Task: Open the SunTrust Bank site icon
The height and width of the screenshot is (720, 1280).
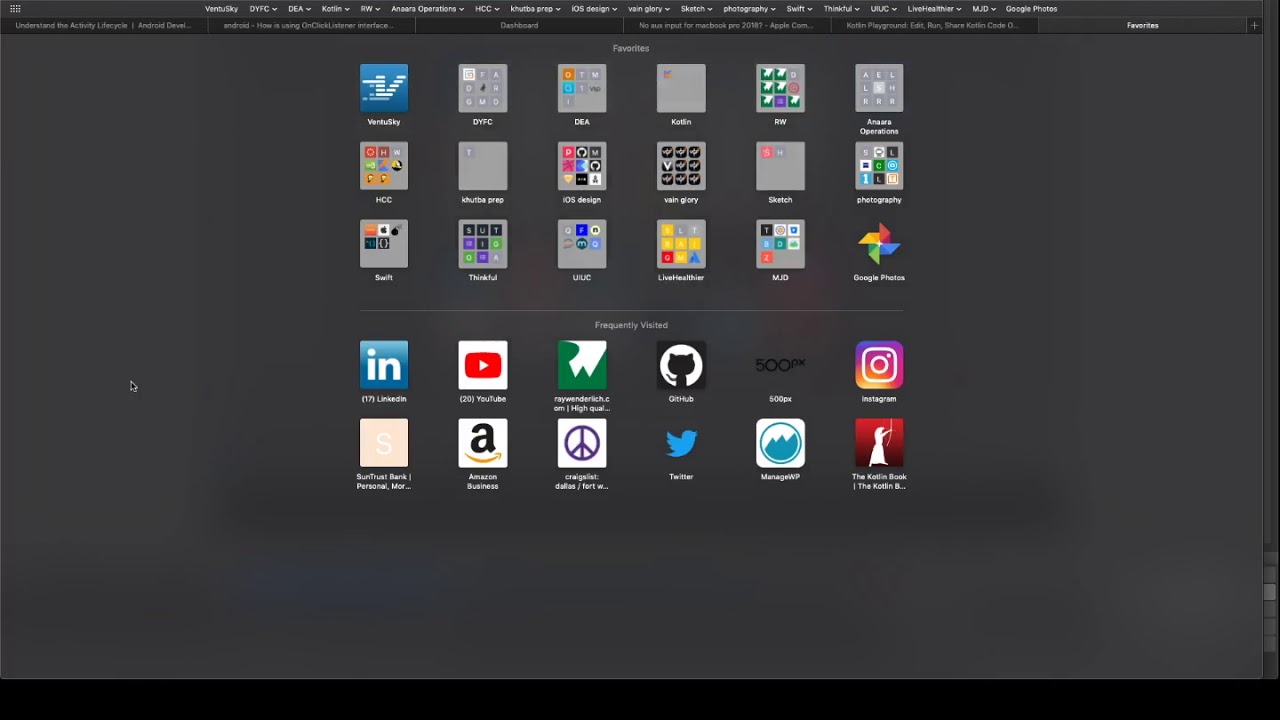Action: pos(384,443)
